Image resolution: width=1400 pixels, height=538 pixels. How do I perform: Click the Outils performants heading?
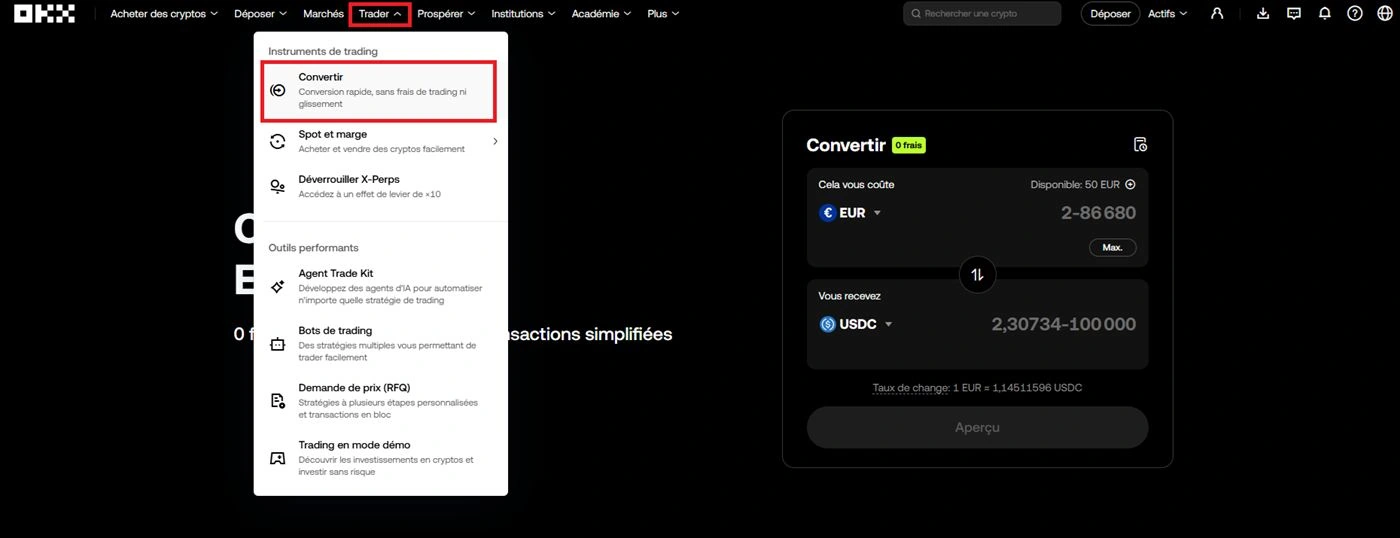[313, 248]
